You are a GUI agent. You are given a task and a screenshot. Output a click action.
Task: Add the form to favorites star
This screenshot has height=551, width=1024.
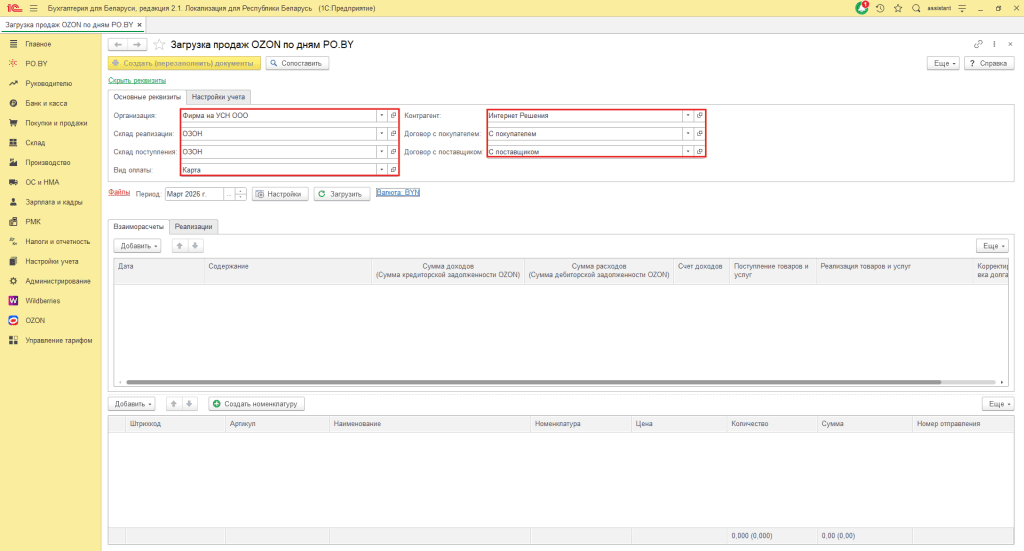pyautogui.click(x=159, y=44)
